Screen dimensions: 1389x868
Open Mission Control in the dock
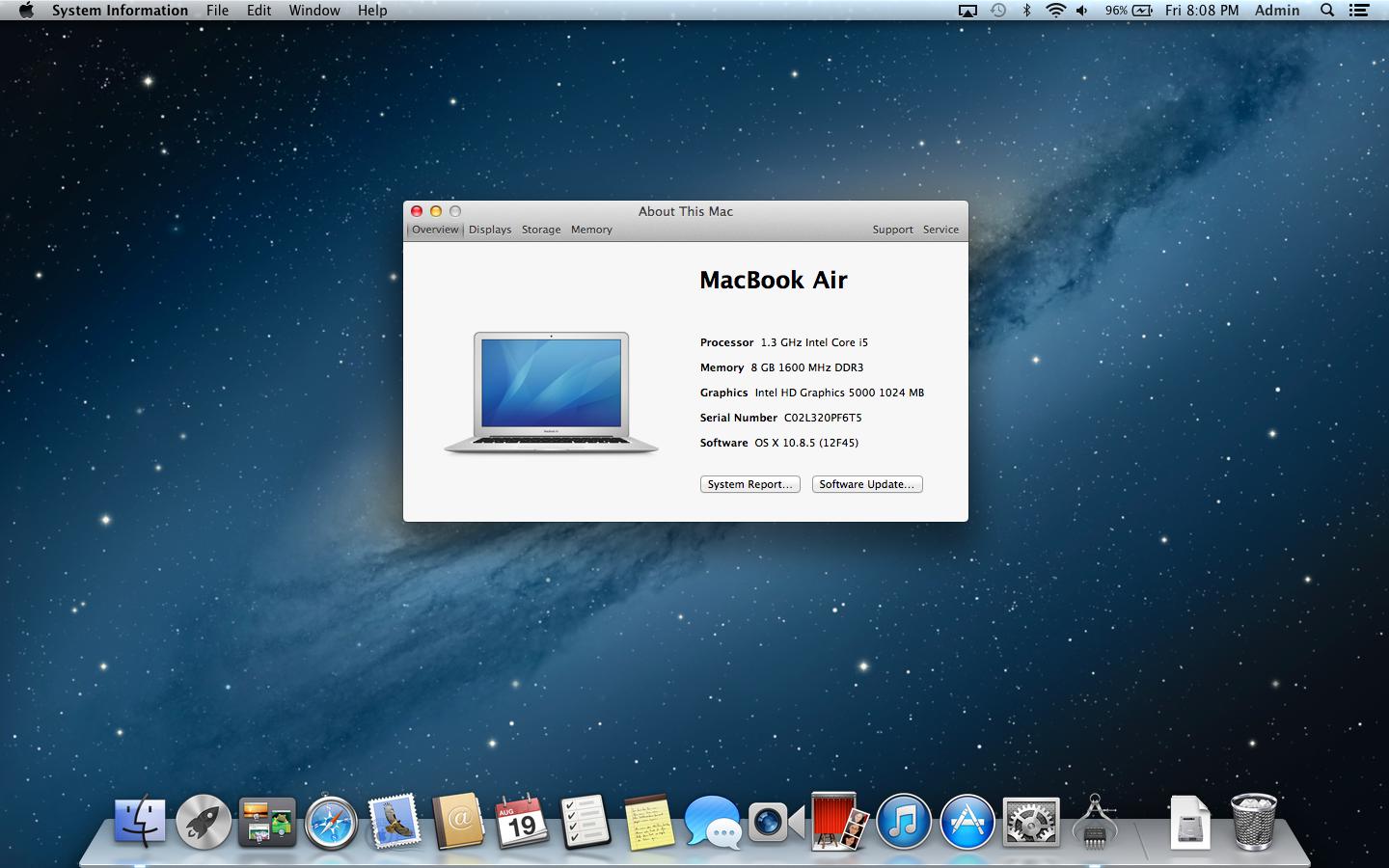[x=267, y=823]
